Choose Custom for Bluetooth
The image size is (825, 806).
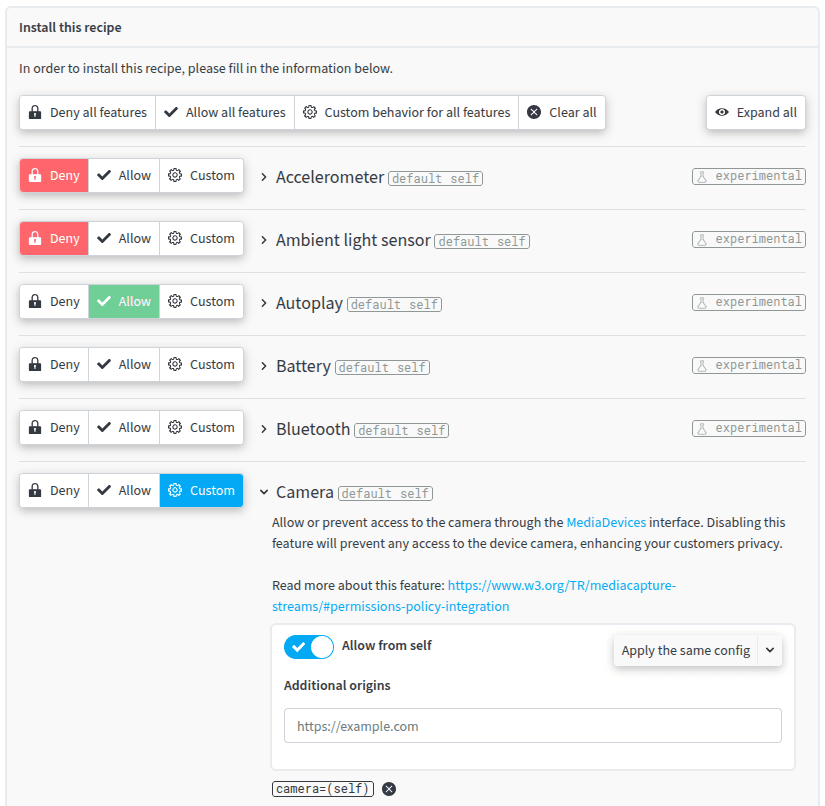(202, 427)
